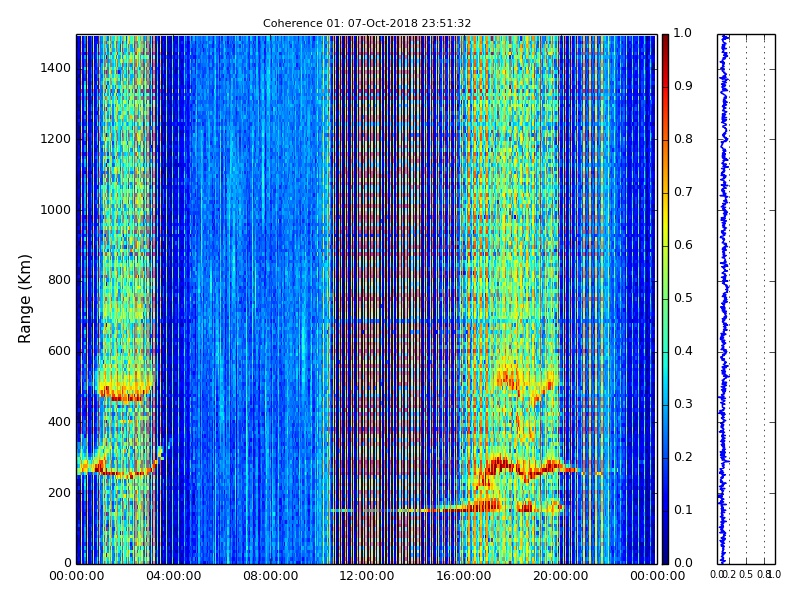
Task: Click the dark red top of the colorbar
Action: click(x=665, y=43)
